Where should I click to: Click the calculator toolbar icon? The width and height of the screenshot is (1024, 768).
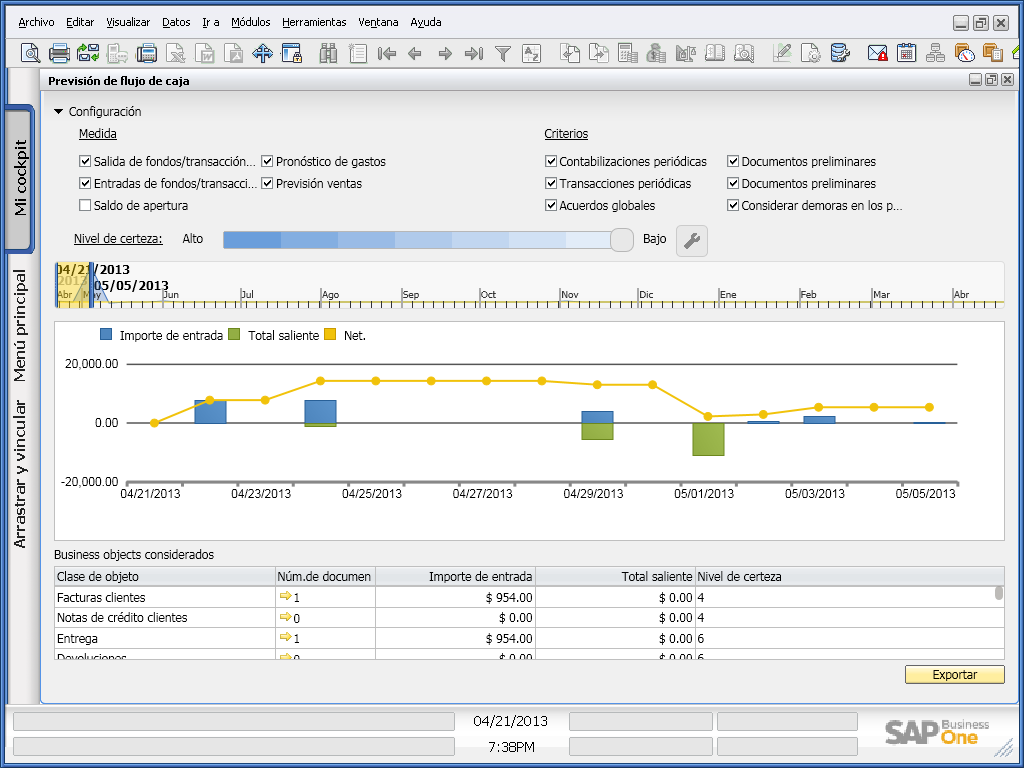pos(628,53)
